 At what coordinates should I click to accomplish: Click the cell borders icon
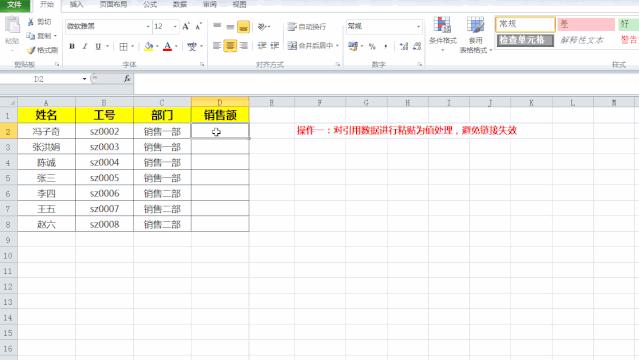pos(123,46)
